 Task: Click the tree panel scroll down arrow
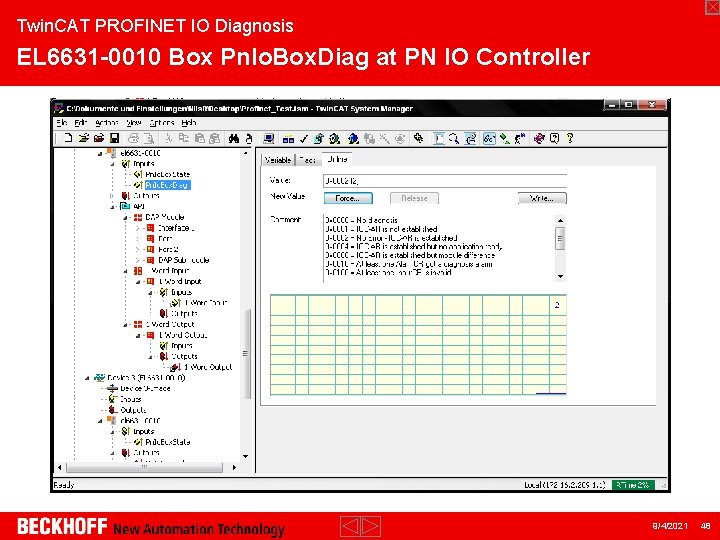tap(246, 456)
